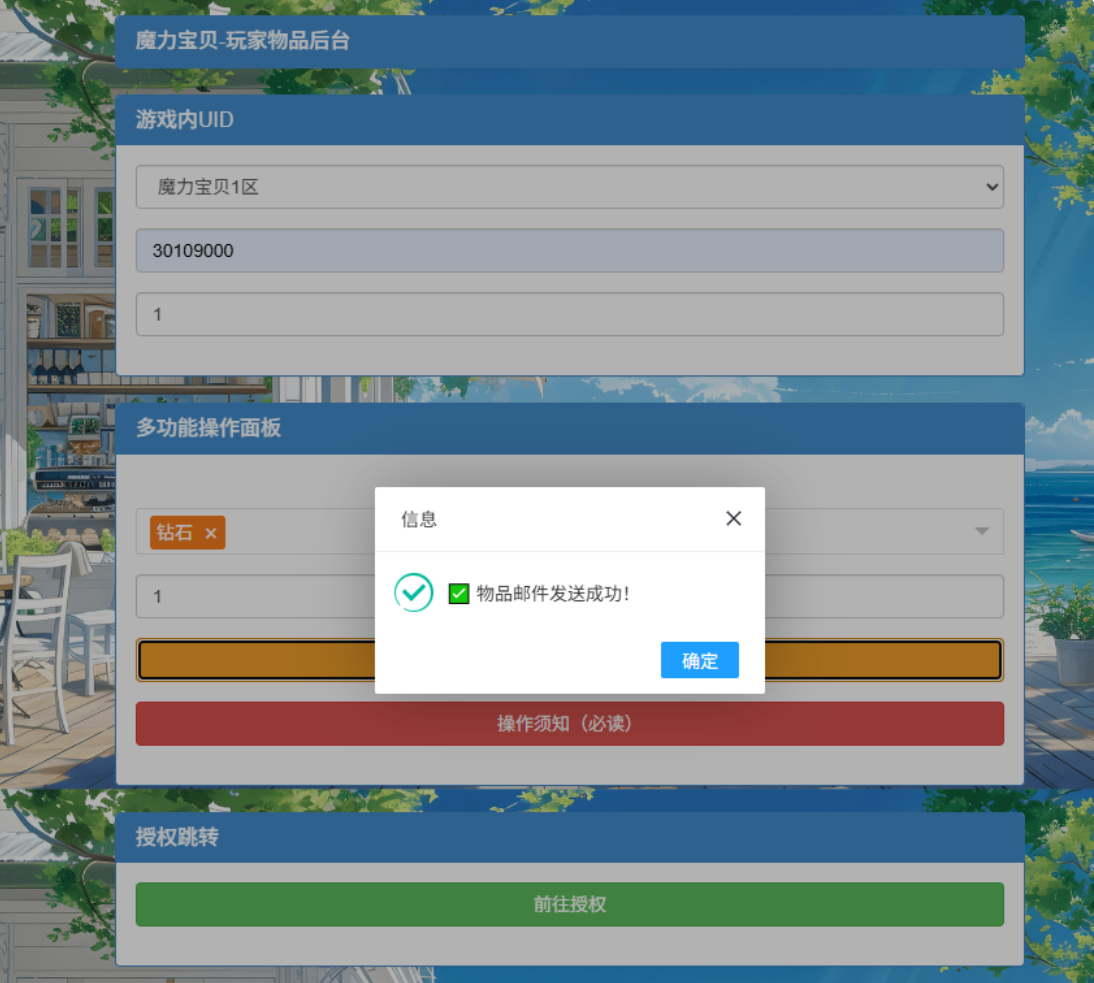
Task: Click the 物品邮件发送成功 message text
Action: 553,594
